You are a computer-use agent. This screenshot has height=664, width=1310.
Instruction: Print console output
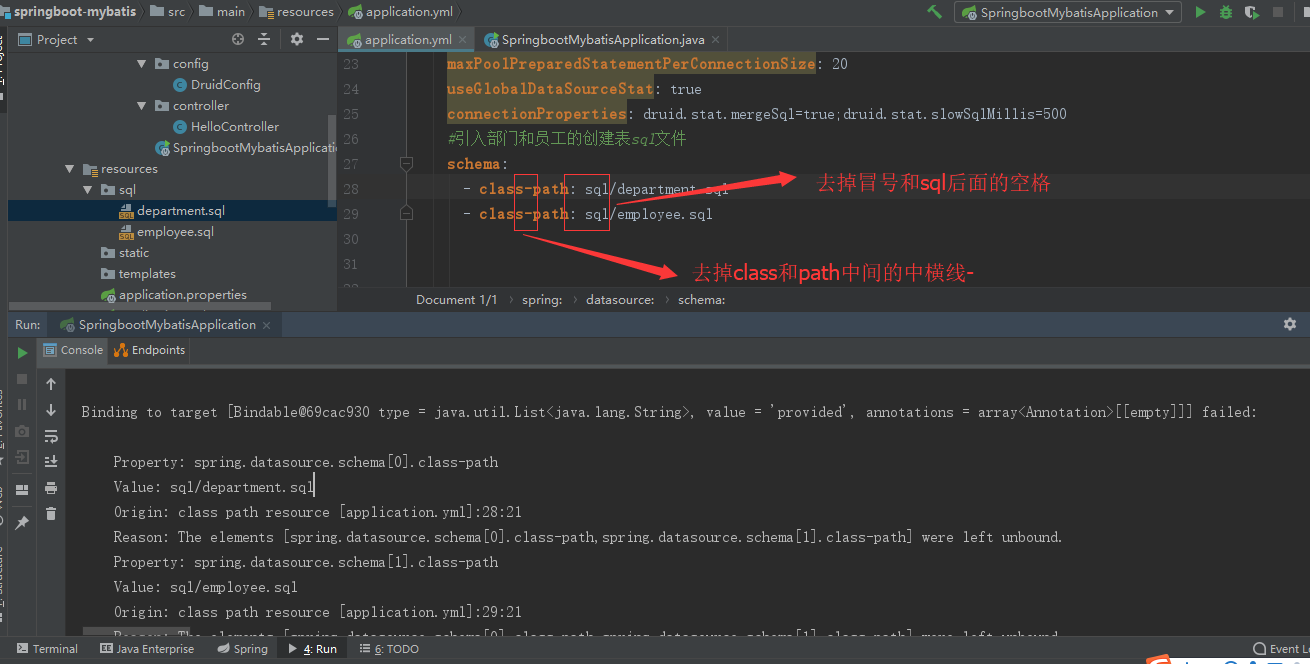click(51, 488)
